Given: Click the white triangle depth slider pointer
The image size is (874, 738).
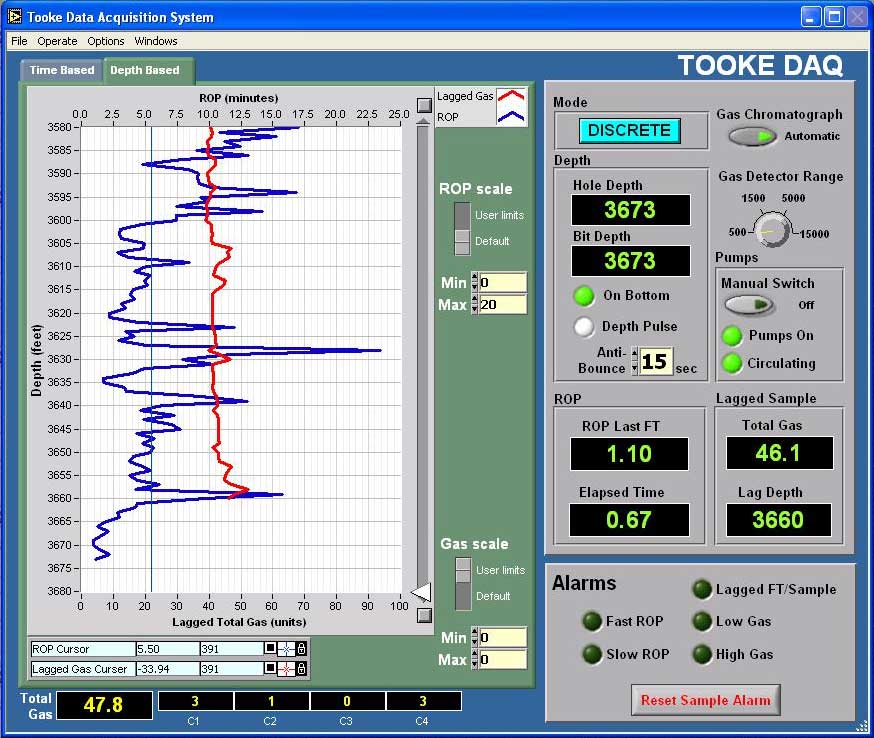Looking at the screenshot, I should click(x=421, y=592).
